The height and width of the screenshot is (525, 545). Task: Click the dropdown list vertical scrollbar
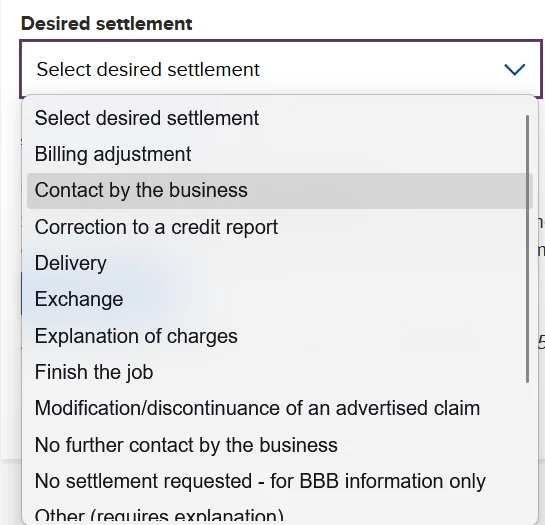click(x=528, y=249)
